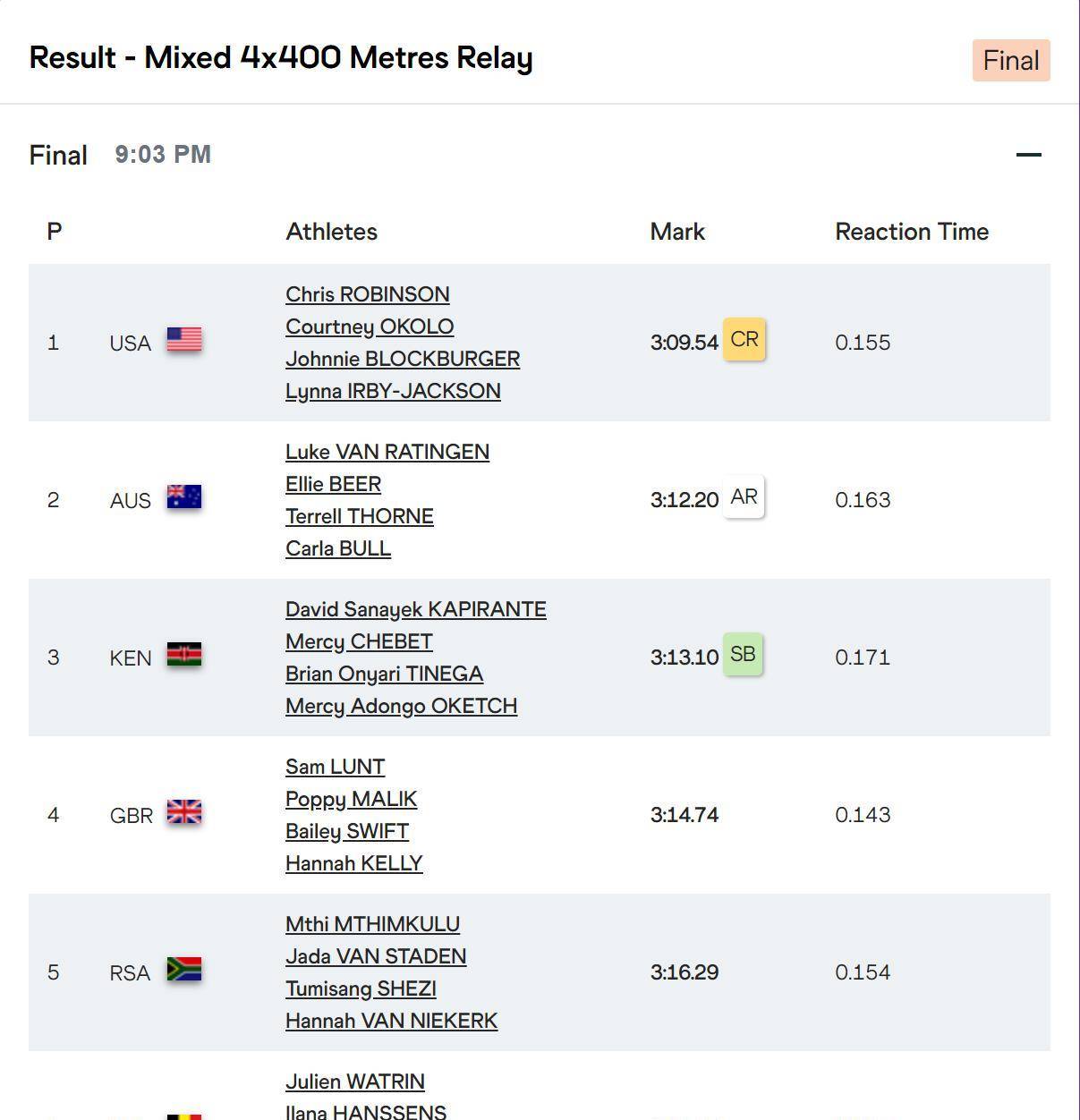View Julien WATRIN's athlete page
1080x1120 pixels.
tap(354, 1082)
